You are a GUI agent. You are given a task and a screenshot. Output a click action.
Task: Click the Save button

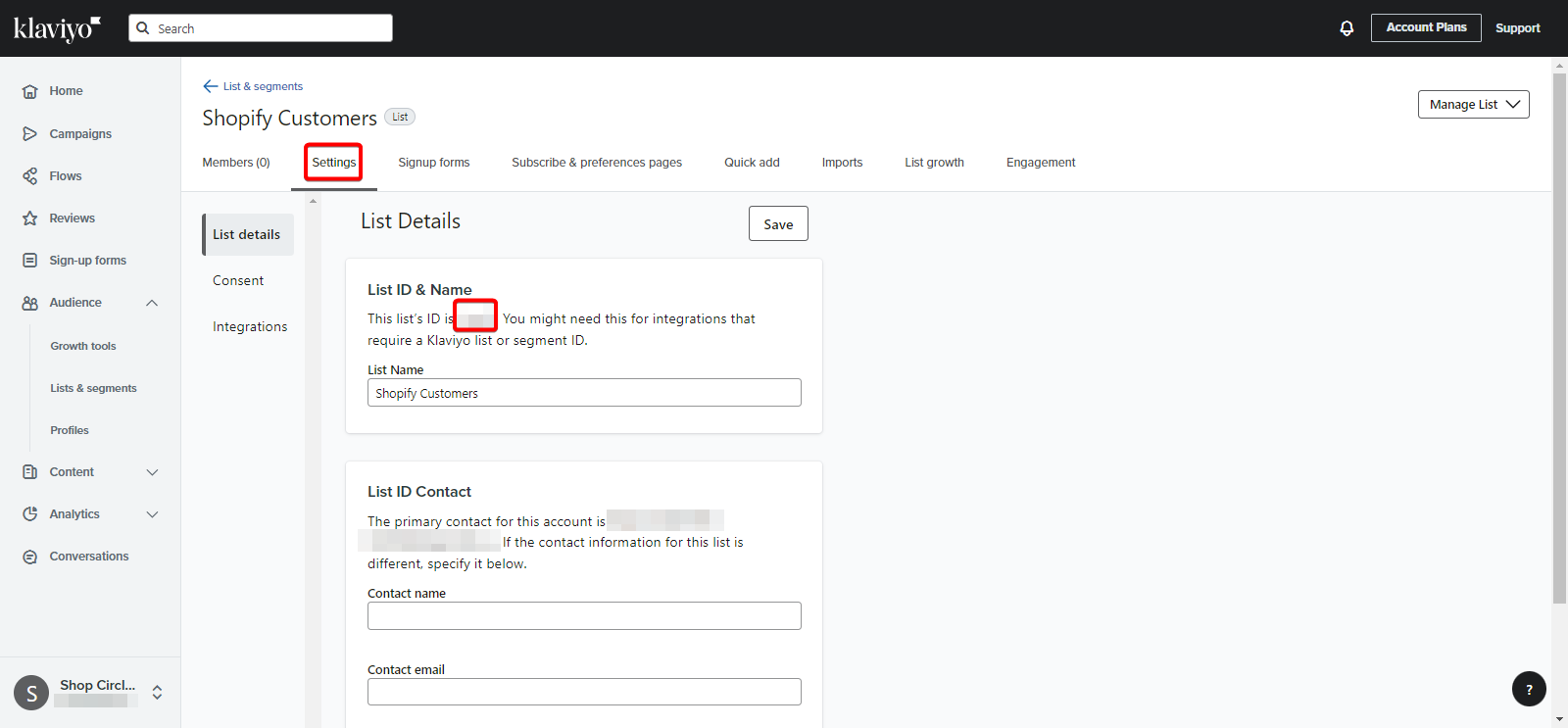pyautogui.click(x=778, y=223)
